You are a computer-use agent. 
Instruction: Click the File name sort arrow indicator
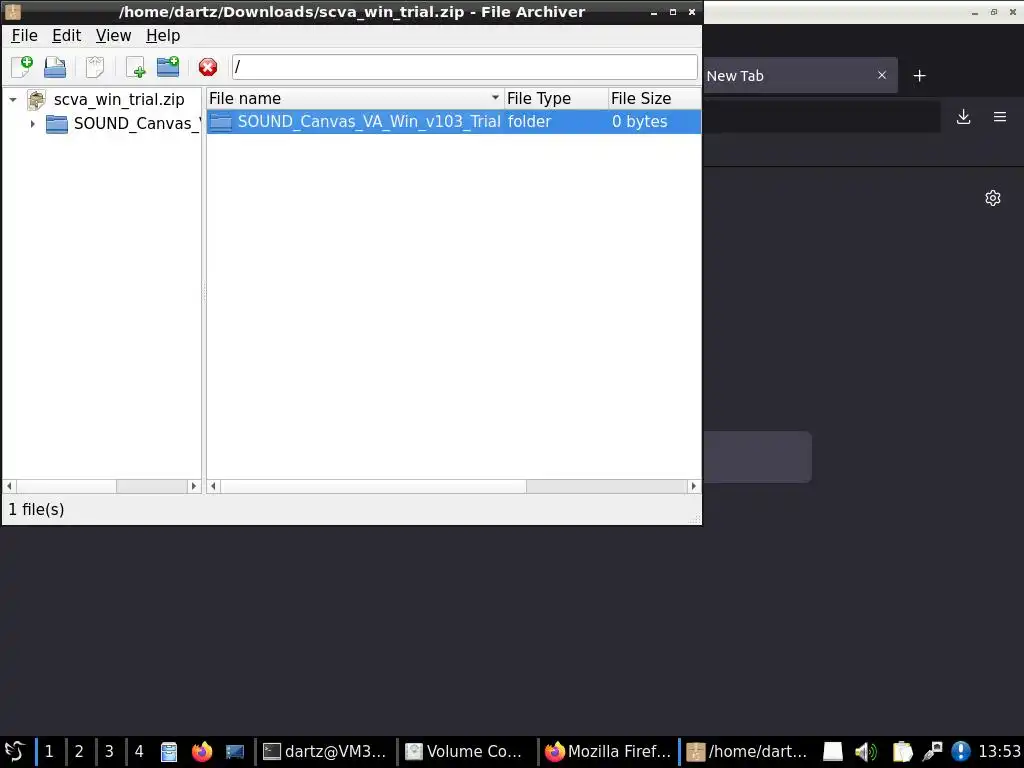click(x=495, y=98)
